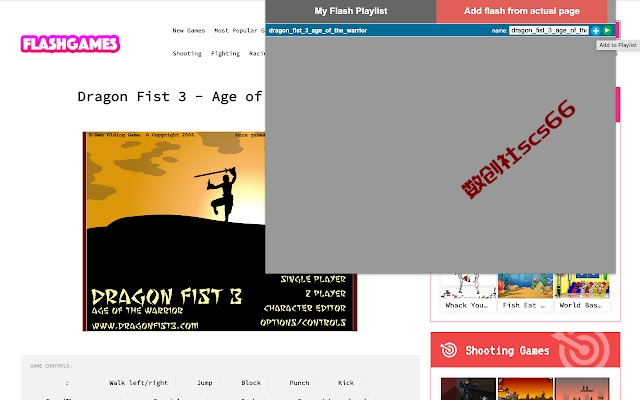Click the Shooting Games section header
Image resolution: width=640 pixels, height=400 pixels.
click(x=525, y=350)
